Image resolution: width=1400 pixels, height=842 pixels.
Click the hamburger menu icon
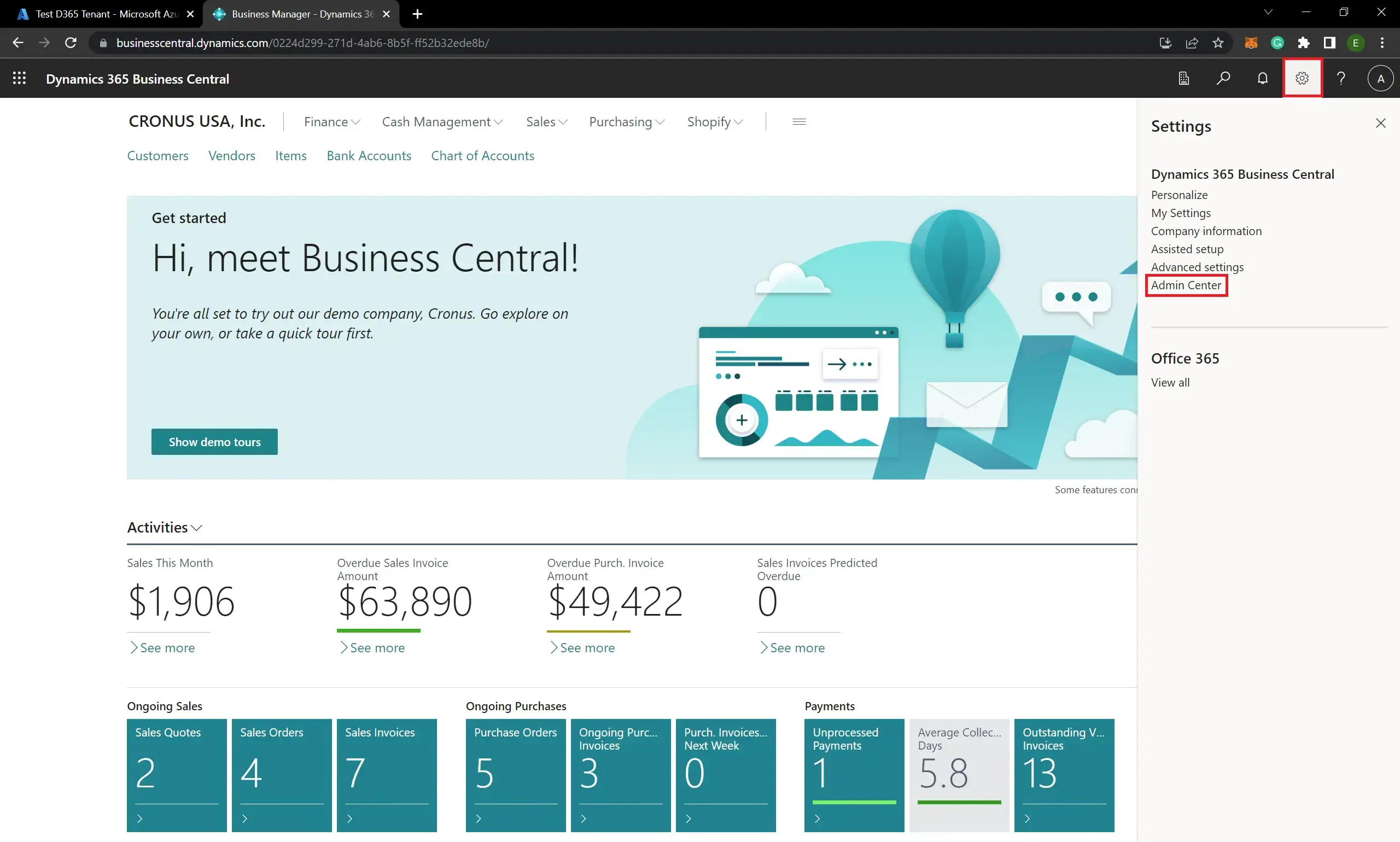pyautogui.click(x=799, y=121)
